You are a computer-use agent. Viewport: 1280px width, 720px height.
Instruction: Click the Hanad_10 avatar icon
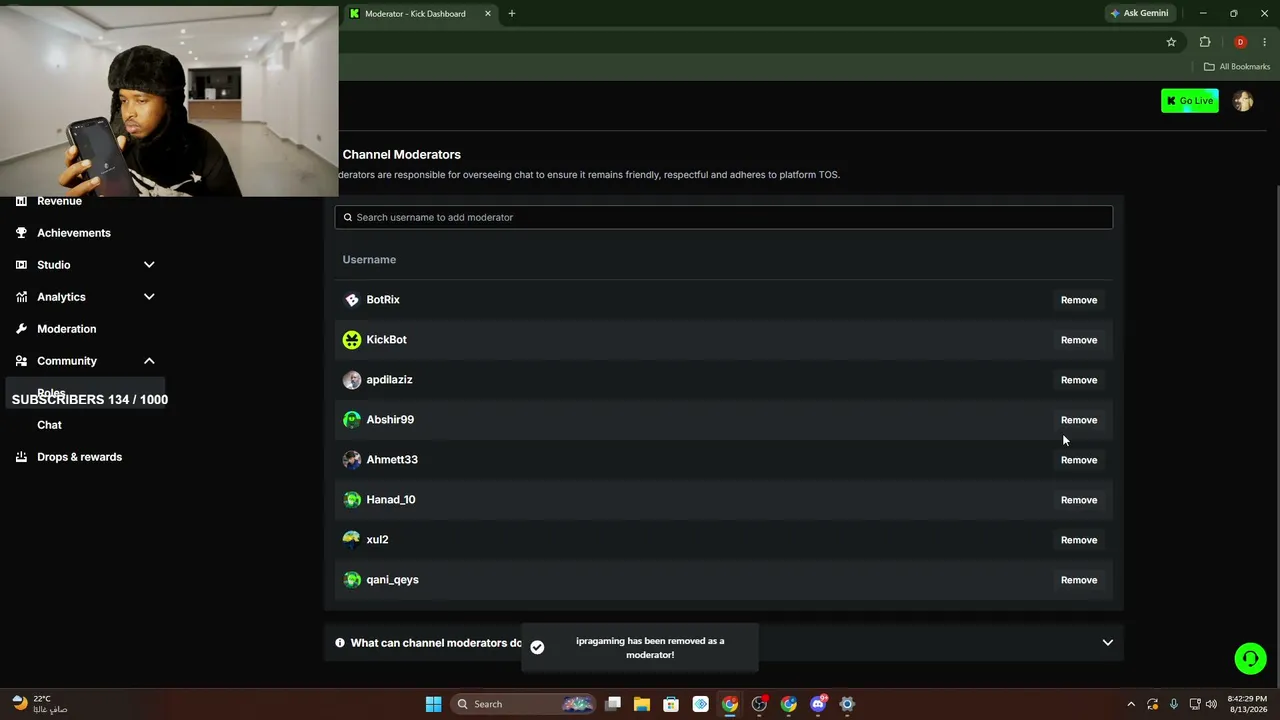352,500
